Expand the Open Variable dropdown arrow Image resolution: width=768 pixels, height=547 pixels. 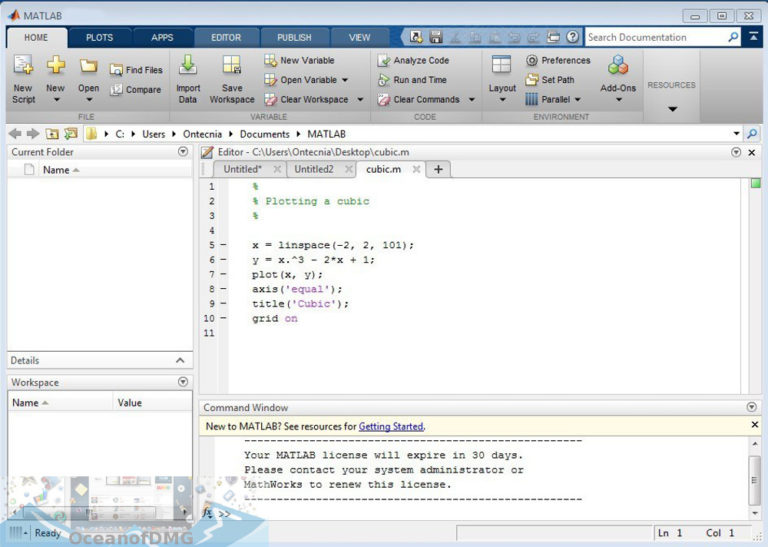click(345, 80)
